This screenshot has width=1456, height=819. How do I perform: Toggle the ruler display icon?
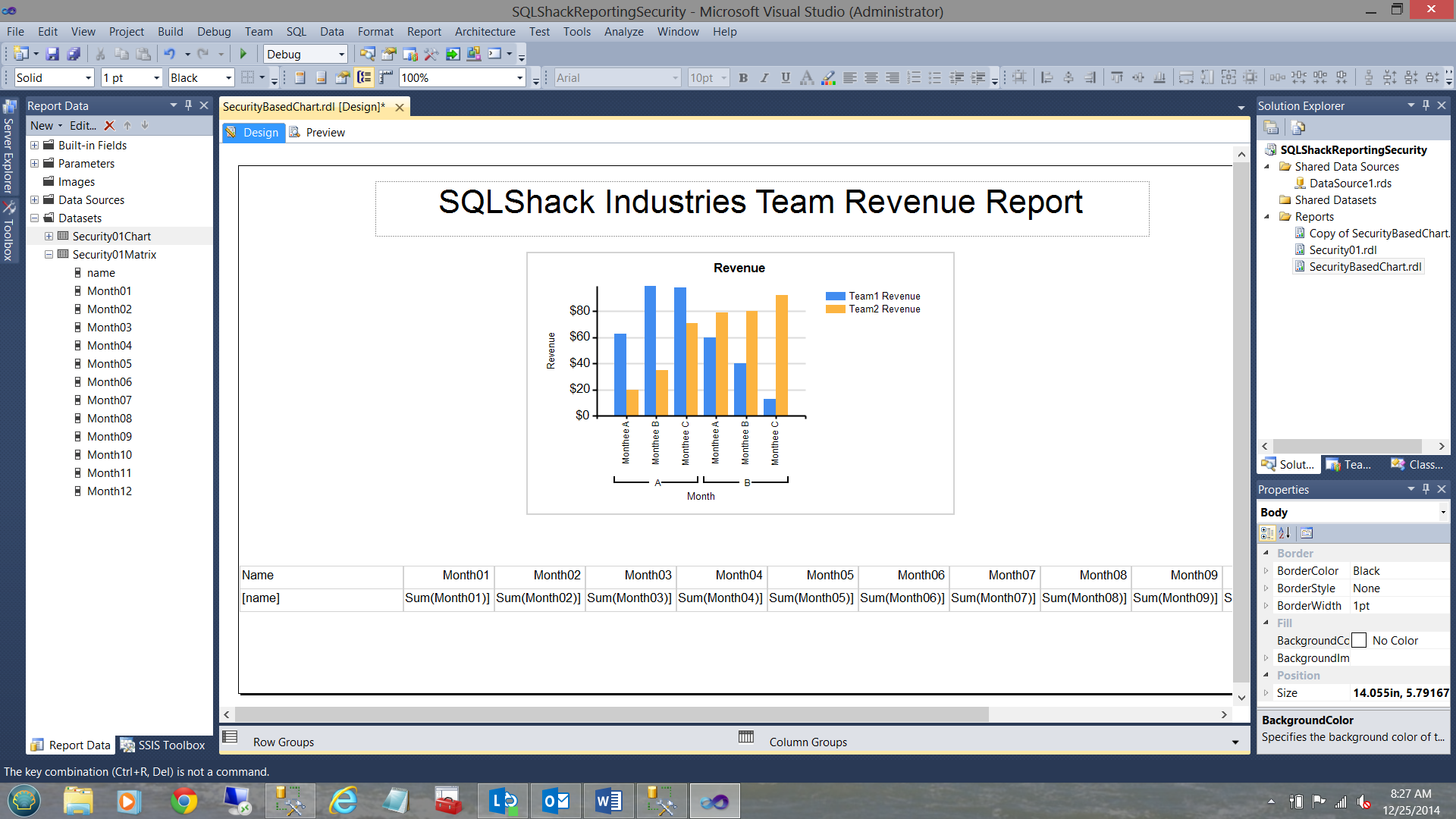[x=387, y=77]
